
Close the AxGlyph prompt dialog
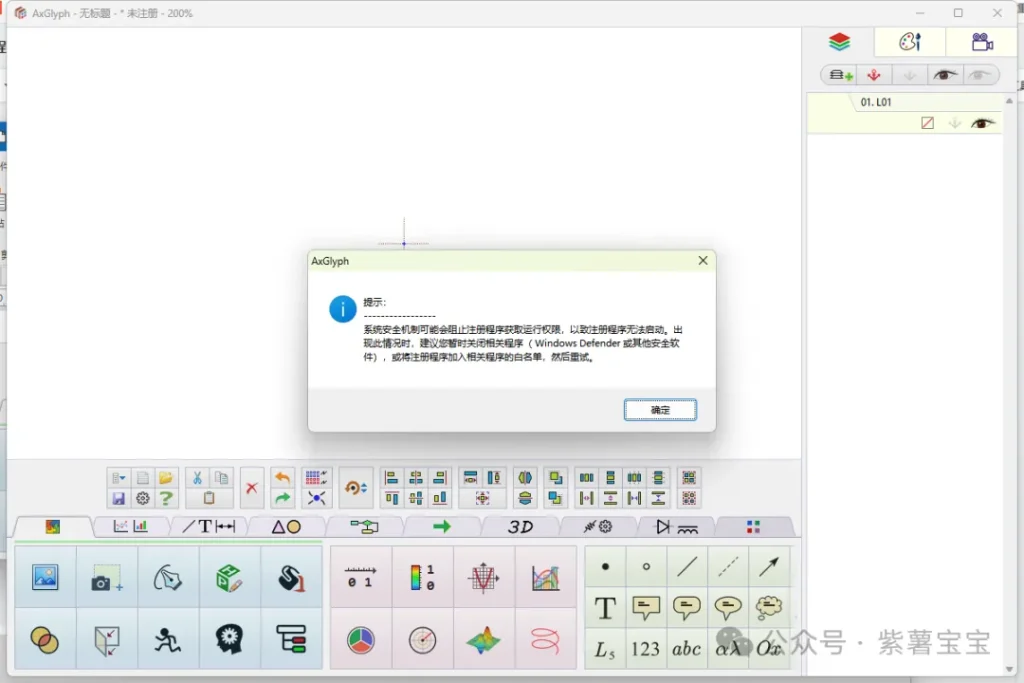tap(703, 261)
